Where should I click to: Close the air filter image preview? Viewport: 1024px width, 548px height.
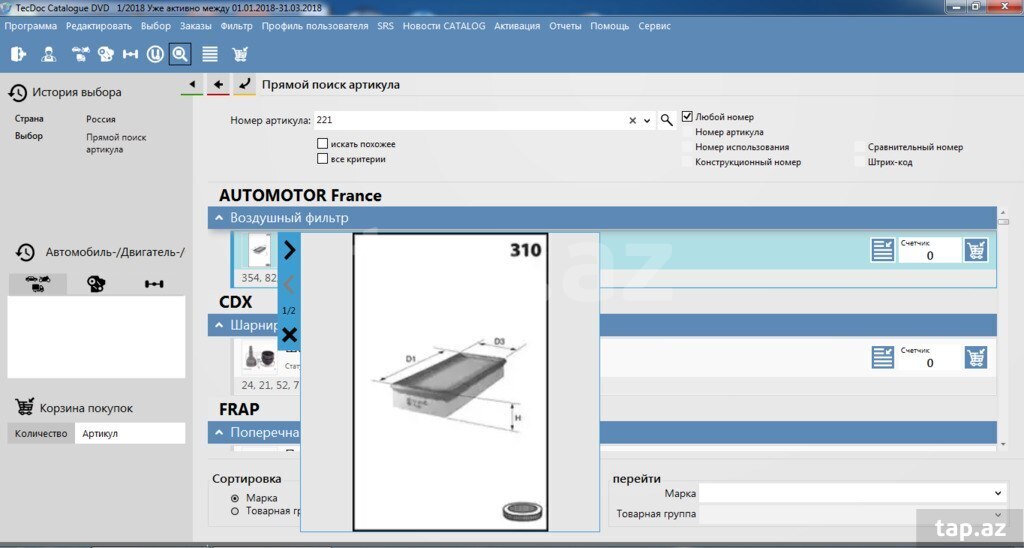pyautogui.click(x=289, y=334)
